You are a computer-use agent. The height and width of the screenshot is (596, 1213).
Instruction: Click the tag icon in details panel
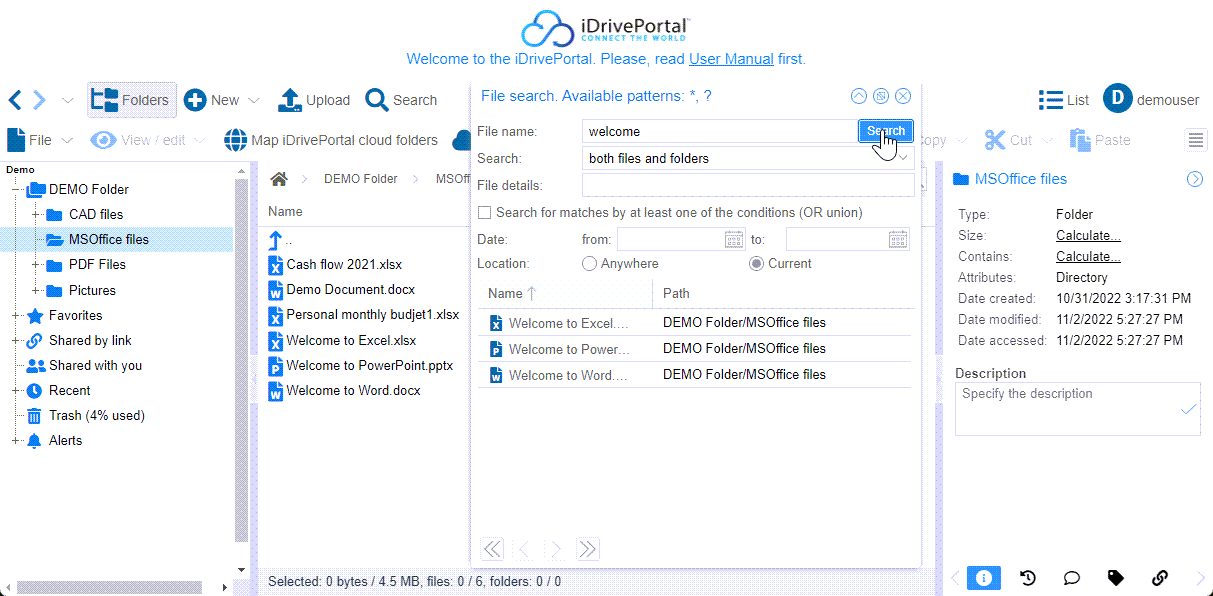click(x=1115, y=578)
